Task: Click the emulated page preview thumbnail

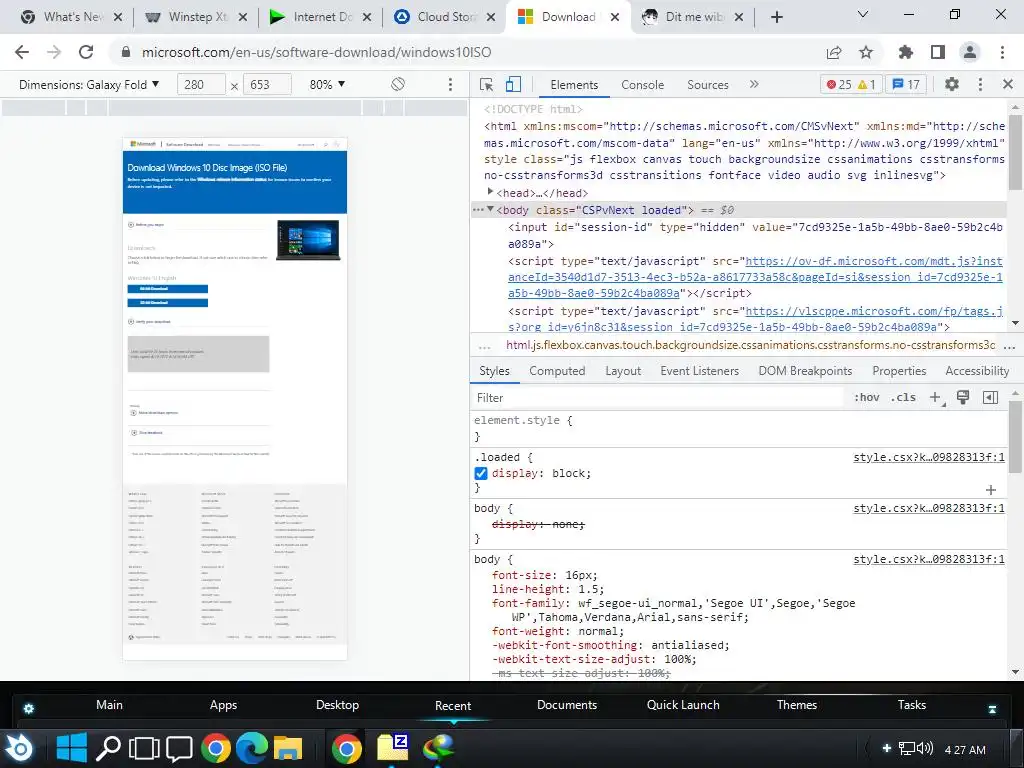Action: coord(235,399)
